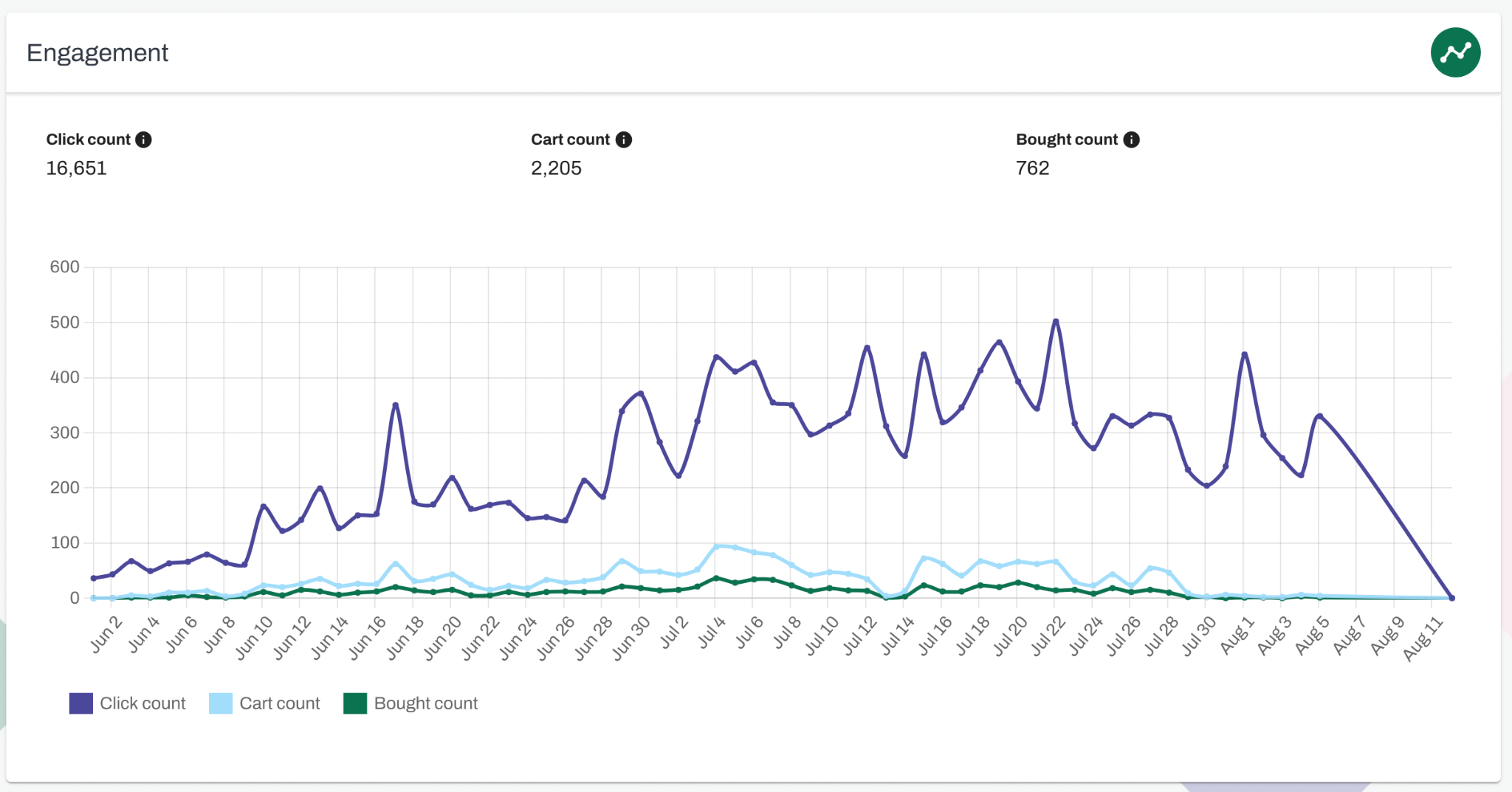Viewport: 1512px width, 792px height.
Task: Select the highest Click count peak near Jul 22
Action: [1056, 321]
